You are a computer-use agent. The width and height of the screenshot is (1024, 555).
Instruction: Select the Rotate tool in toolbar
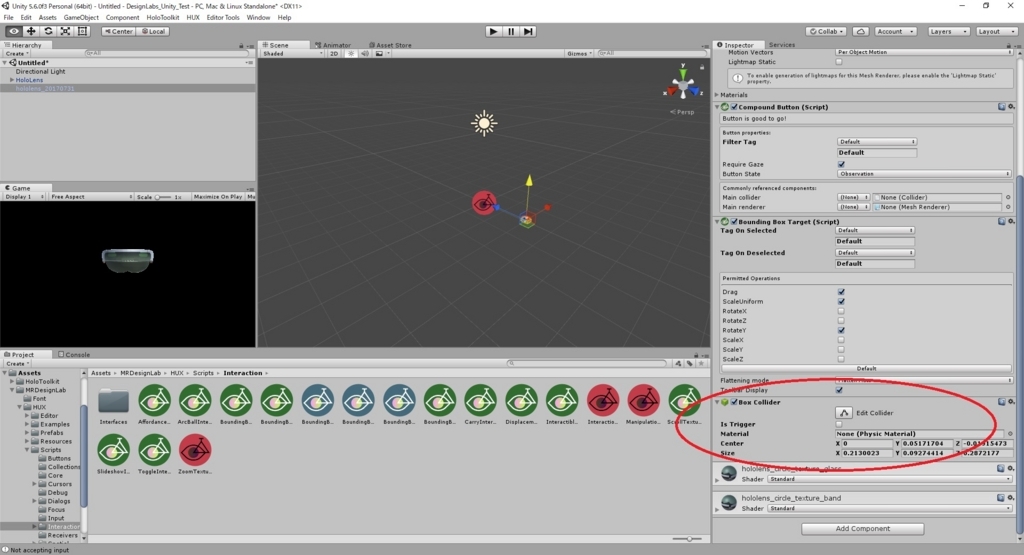pos(48,31)
